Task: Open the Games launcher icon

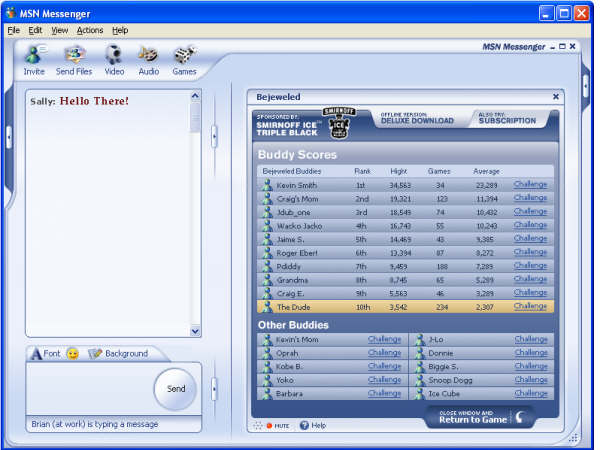Action: tap(184, 60)
